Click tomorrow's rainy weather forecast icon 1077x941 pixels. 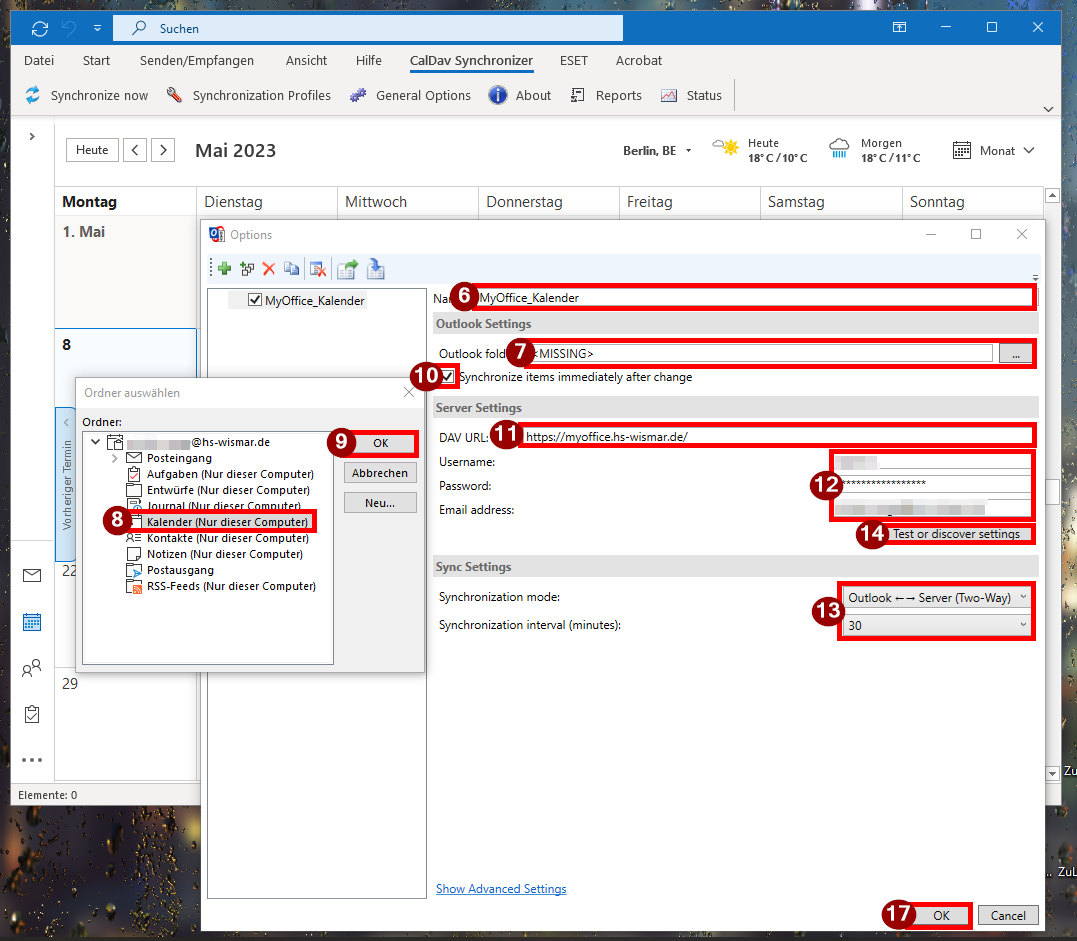point(839,147)
